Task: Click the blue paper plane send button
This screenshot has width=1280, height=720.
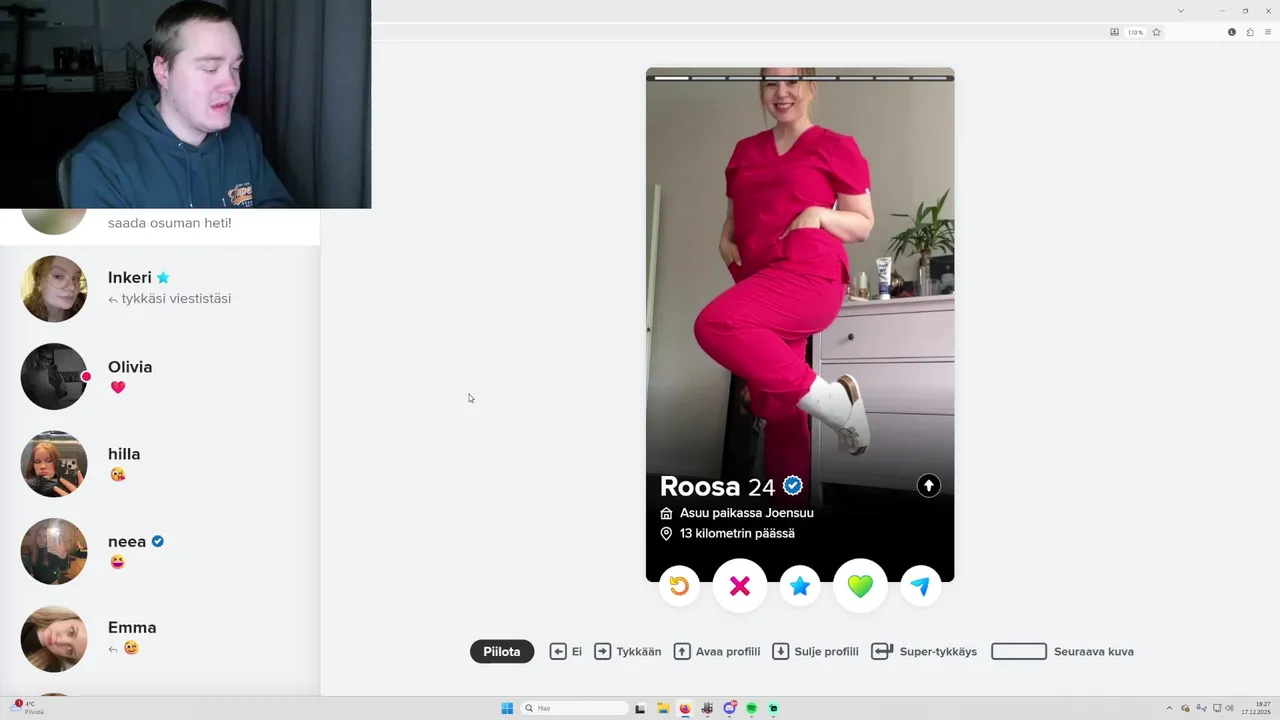Action: pyautogui.click(x=921, y=586)
